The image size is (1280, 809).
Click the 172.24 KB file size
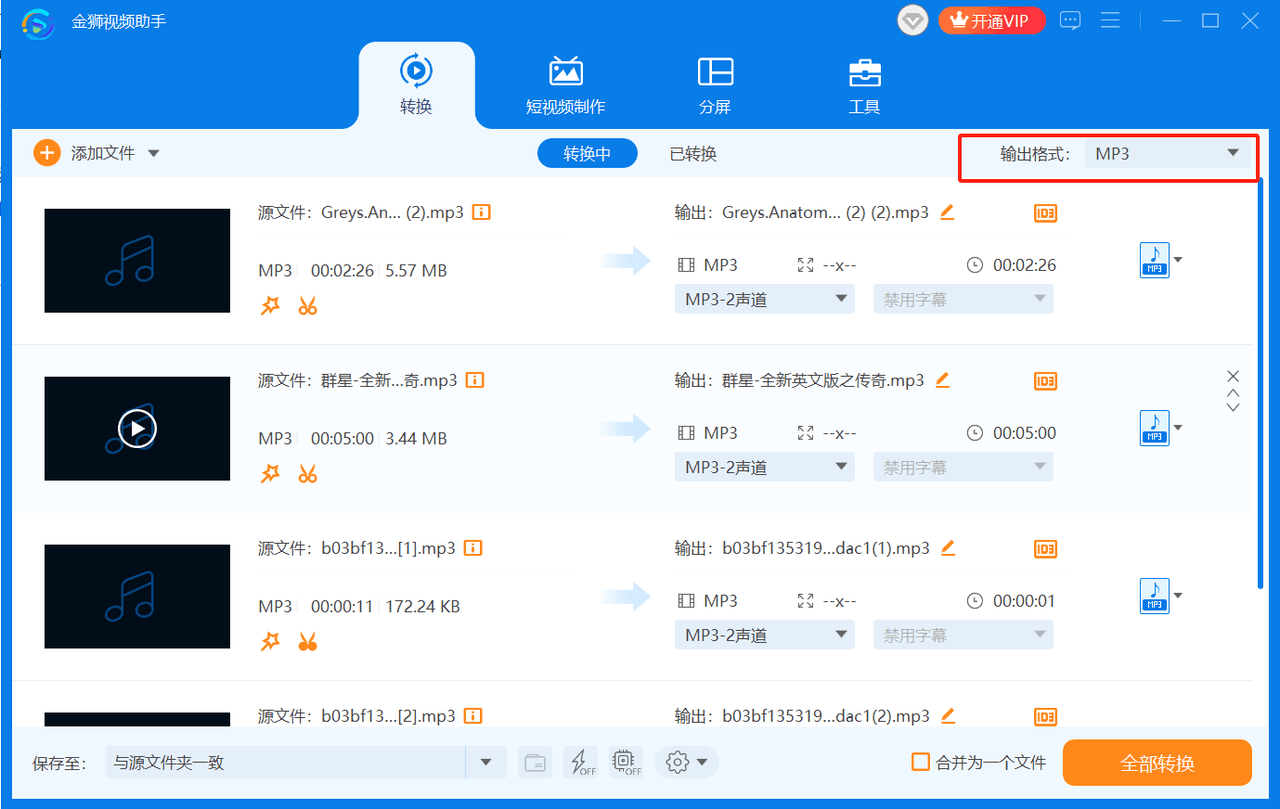pyautogui.click(x=423, y=606)
